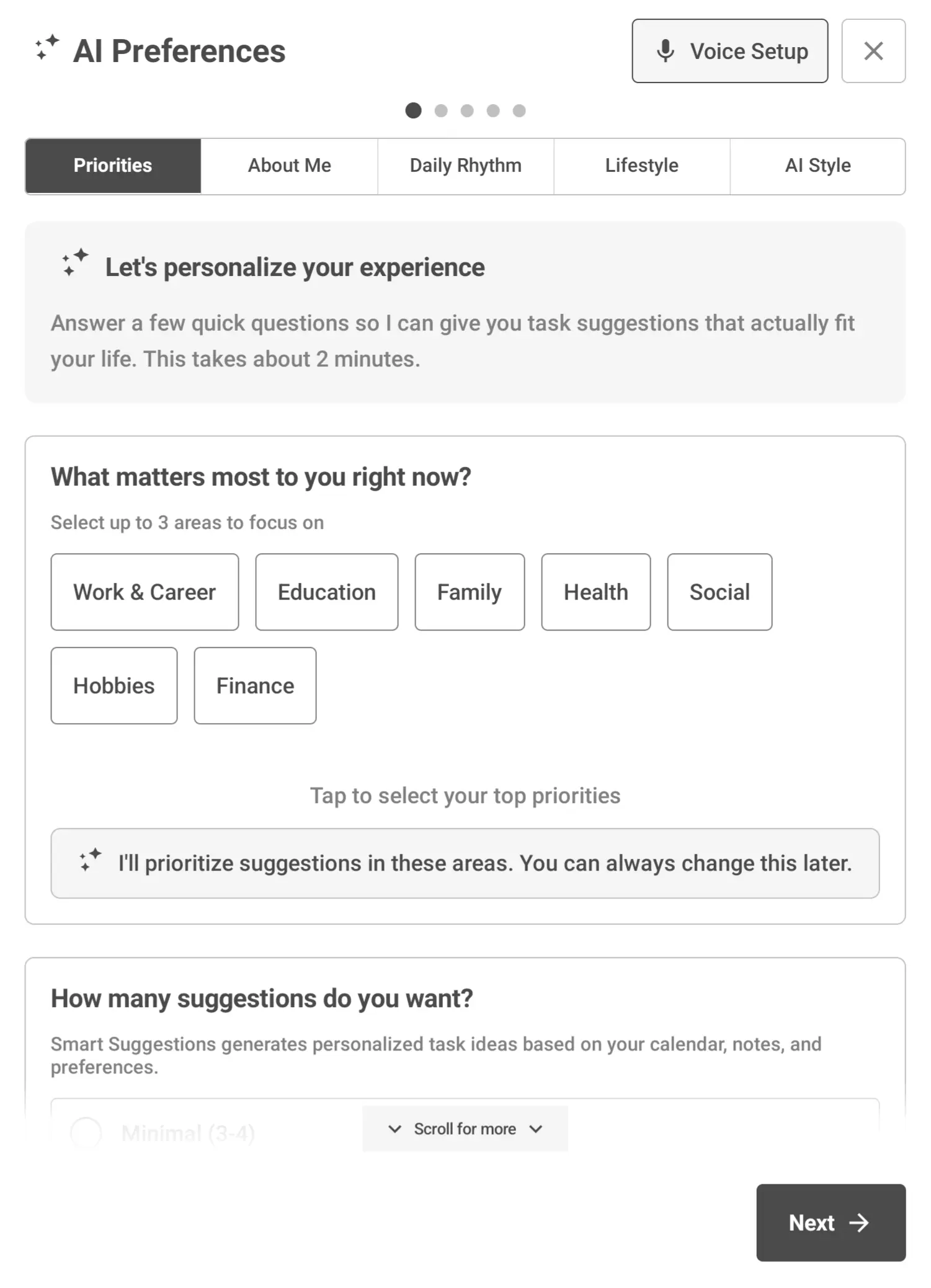This screenshot has height=1288, width=931.
Task: Click the microphone icon in Voice Setup
Action: 666,51
